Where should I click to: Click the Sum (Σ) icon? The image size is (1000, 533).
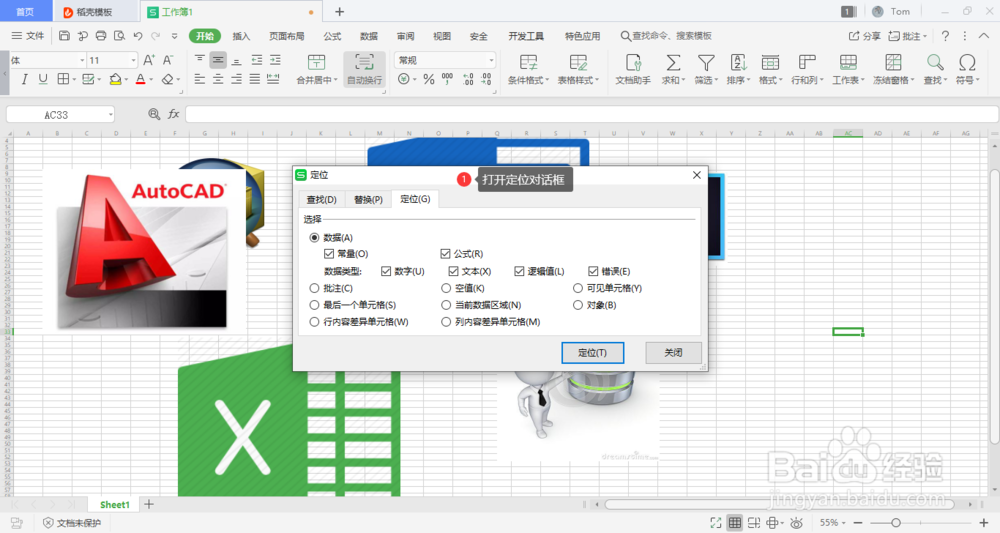pyautogui.click(x=673, y=62)
